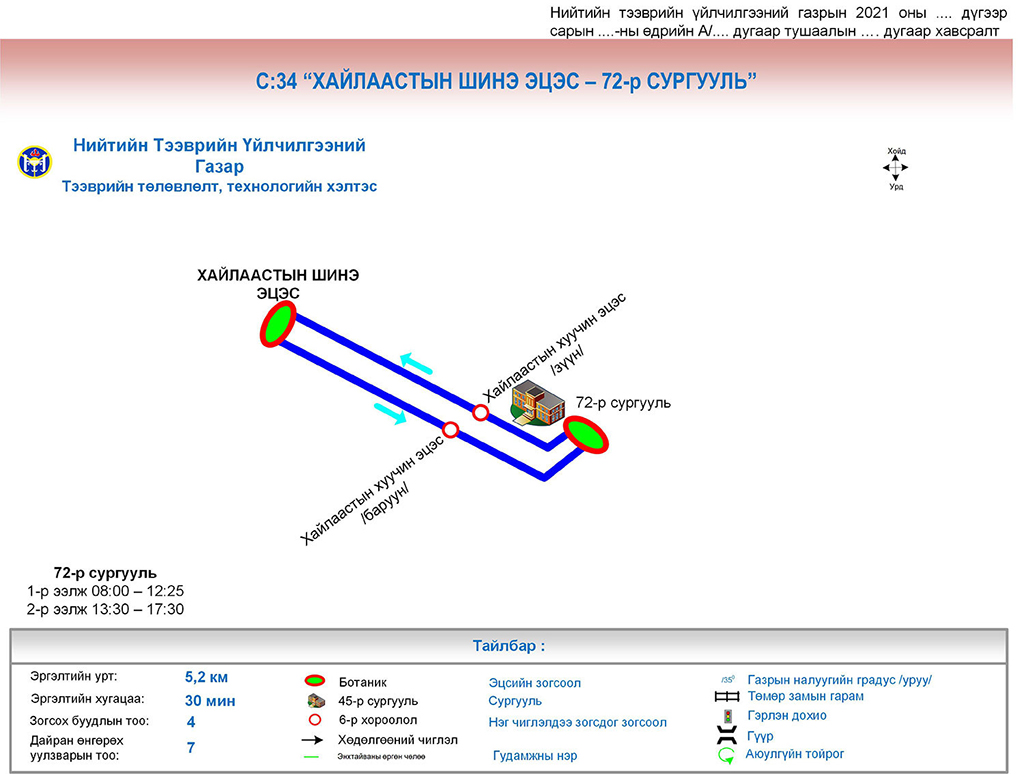Click the school building icon on the map
This screenshot has height=774, width=1024.
(x=536, y=404)
